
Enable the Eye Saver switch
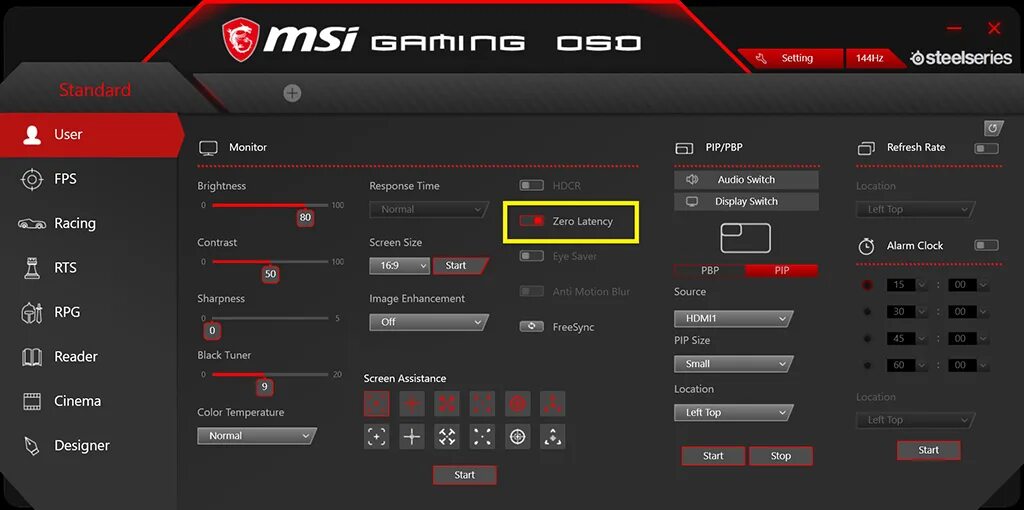pyautogui.click(x=532, y=256)
